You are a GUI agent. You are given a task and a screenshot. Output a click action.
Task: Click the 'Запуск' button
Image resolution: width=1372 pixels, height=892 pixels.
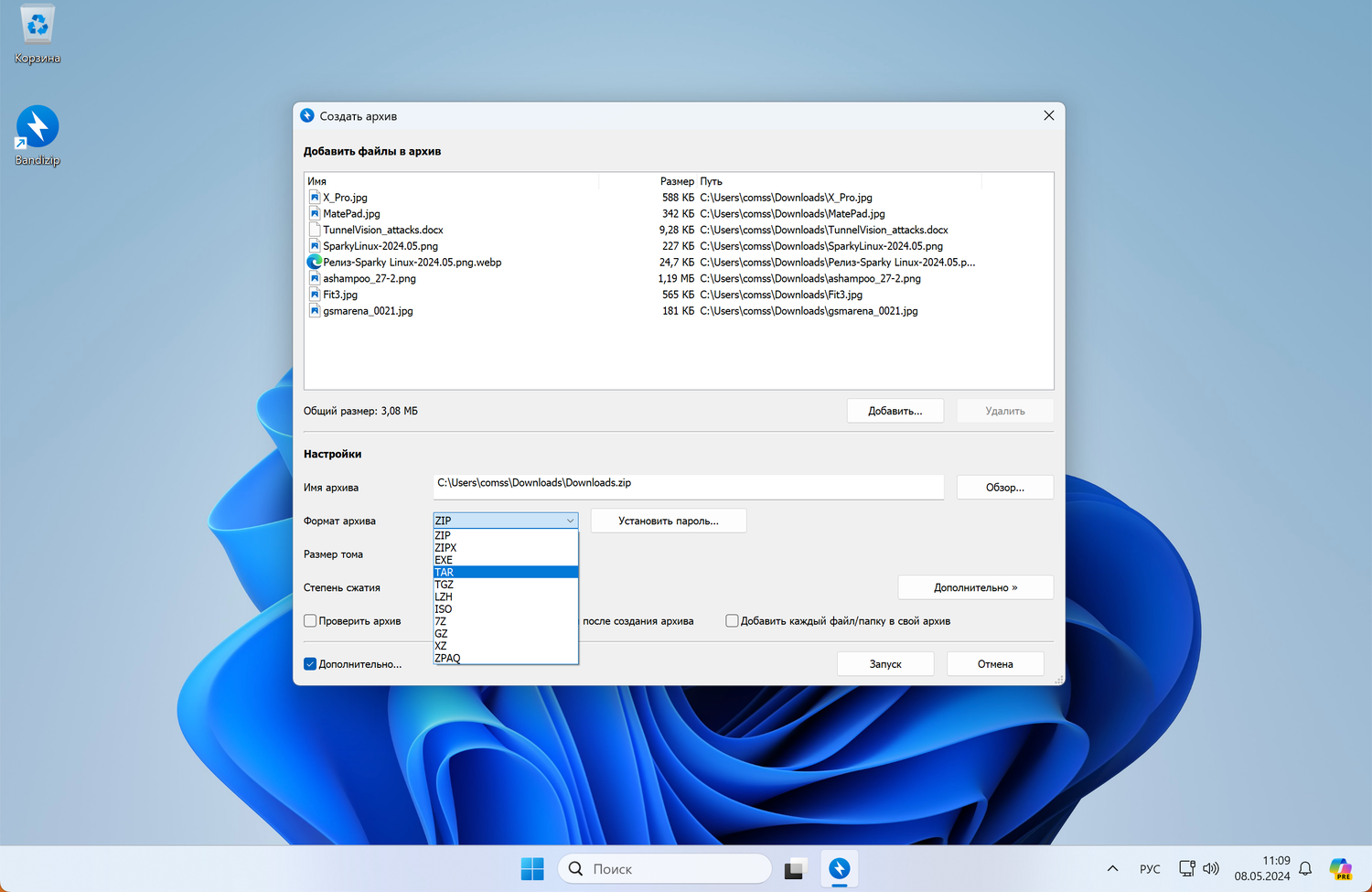[884, 664]
